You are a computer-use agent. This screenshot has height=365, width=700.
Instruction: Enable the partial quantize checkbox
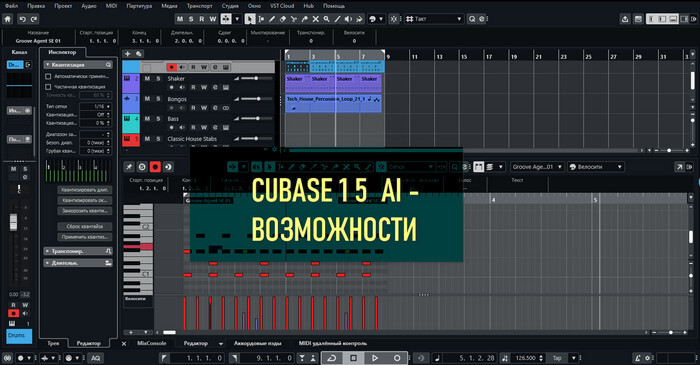click(x=48, y=87)
